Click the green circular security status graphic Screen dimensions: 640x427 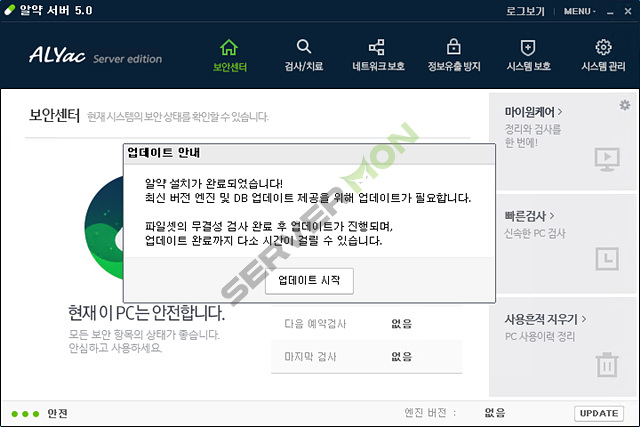tap(104, 227)
